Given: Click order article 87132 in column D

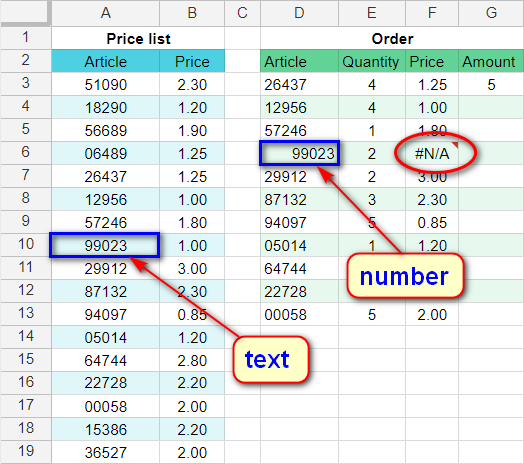Looking at the screenshot, I should 299,200.
